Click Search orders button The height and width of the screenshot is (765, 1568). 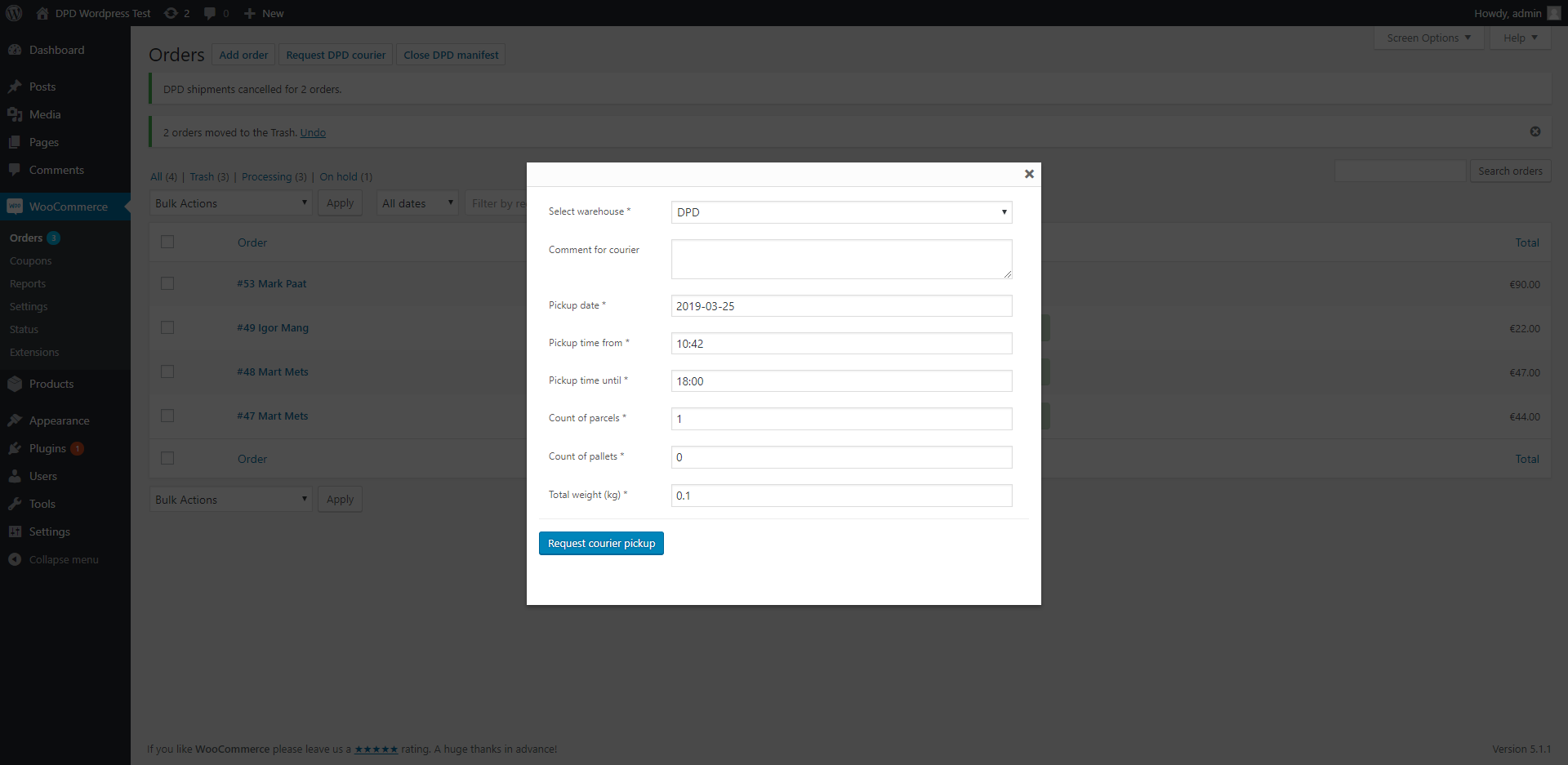pyautogui.click(x=1510, y=171)
